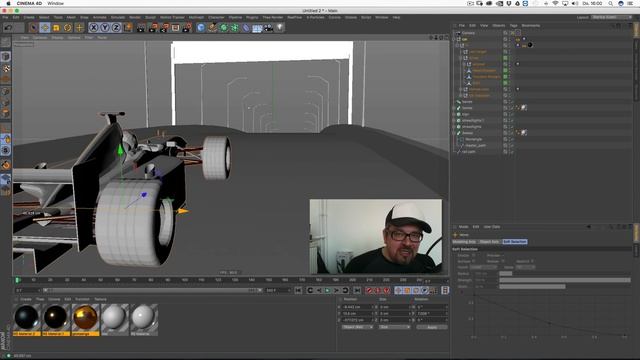The height and width of the screenshot is (360, 640).
Task: Click the deformer object icon
Action: point(246,27)
